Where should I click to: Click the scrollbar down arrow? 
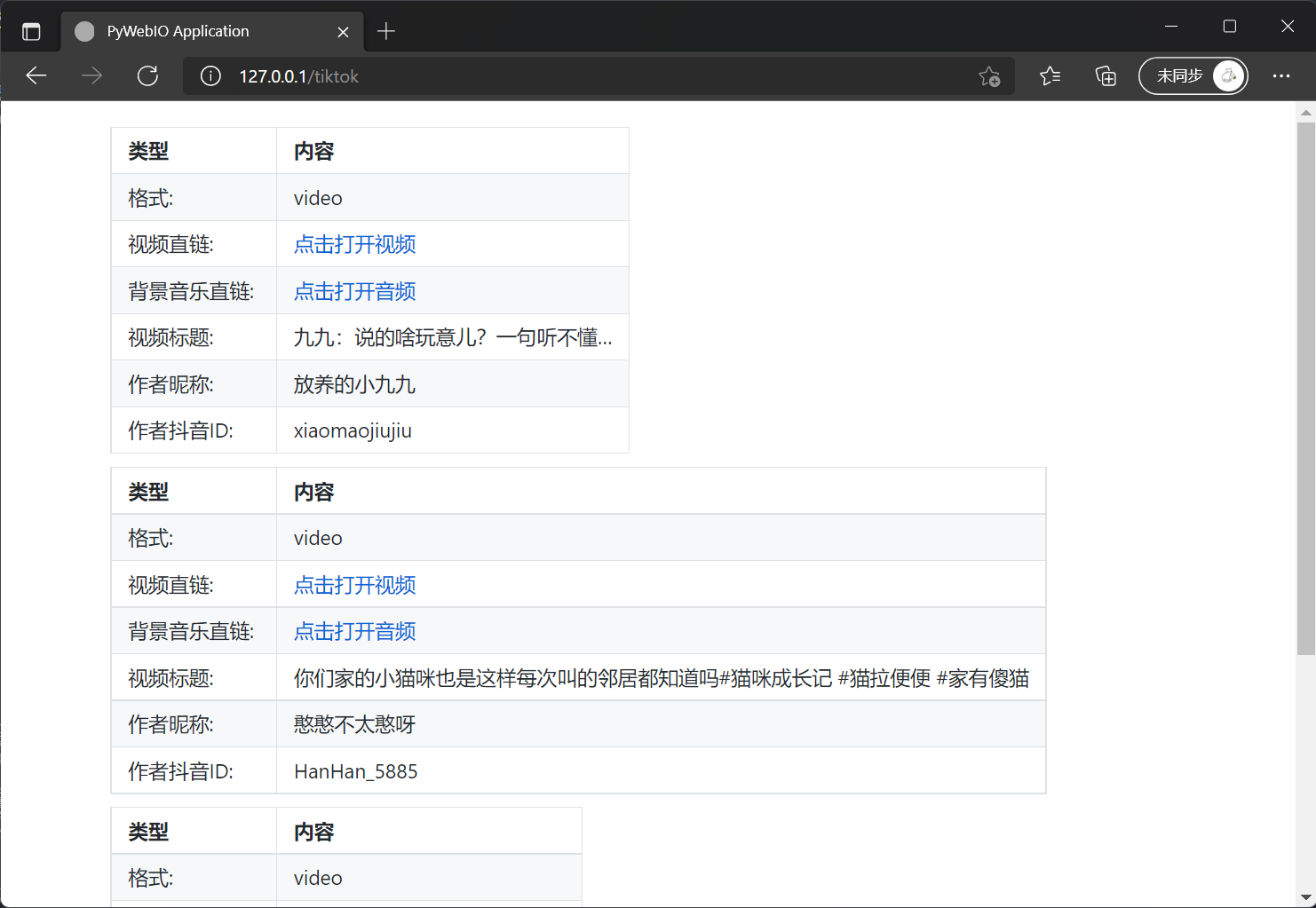click(x=1305, y=897)
